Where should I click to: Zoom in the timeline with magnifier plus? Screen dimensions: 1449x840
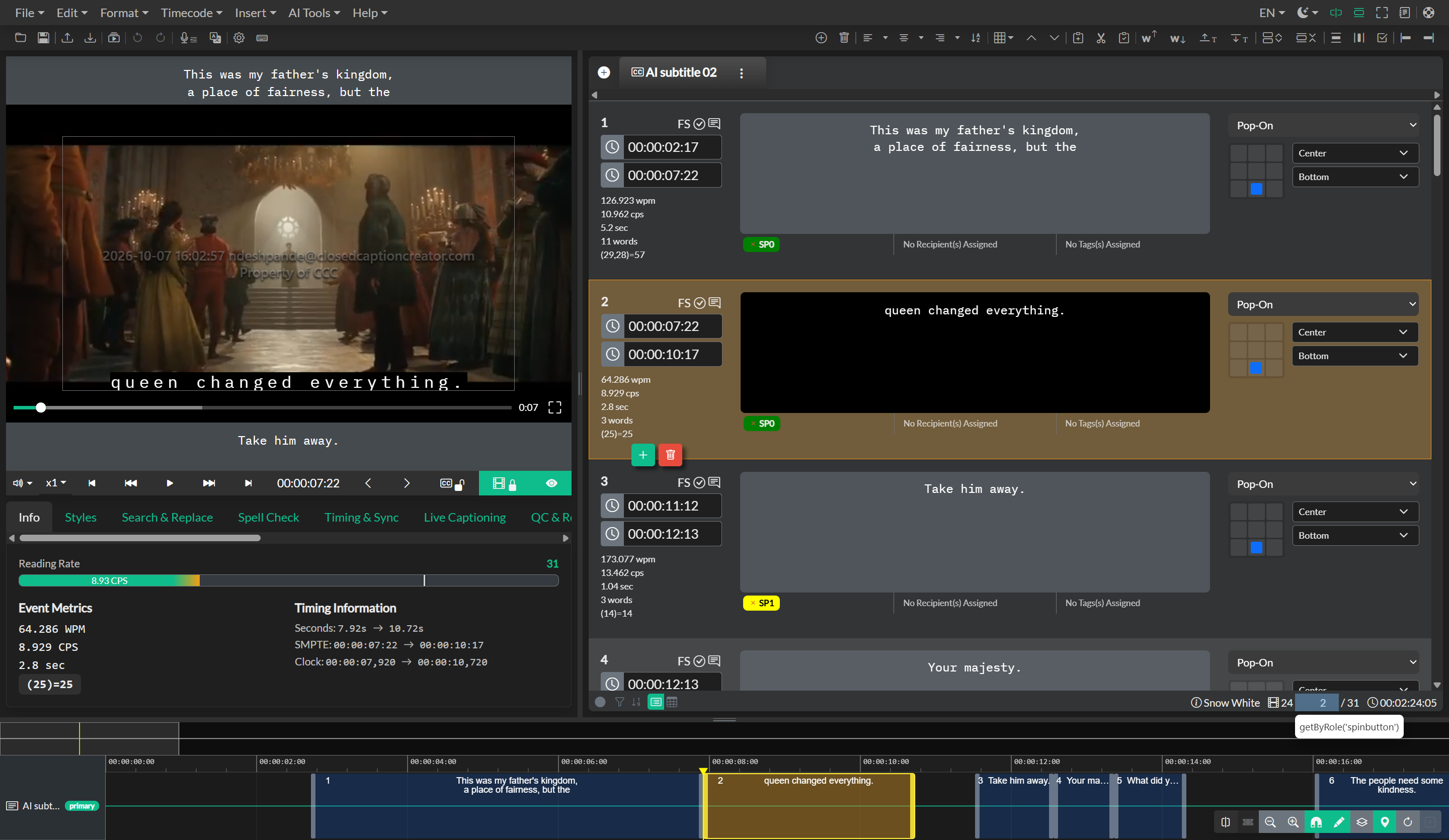click(x=1293, y=822)
